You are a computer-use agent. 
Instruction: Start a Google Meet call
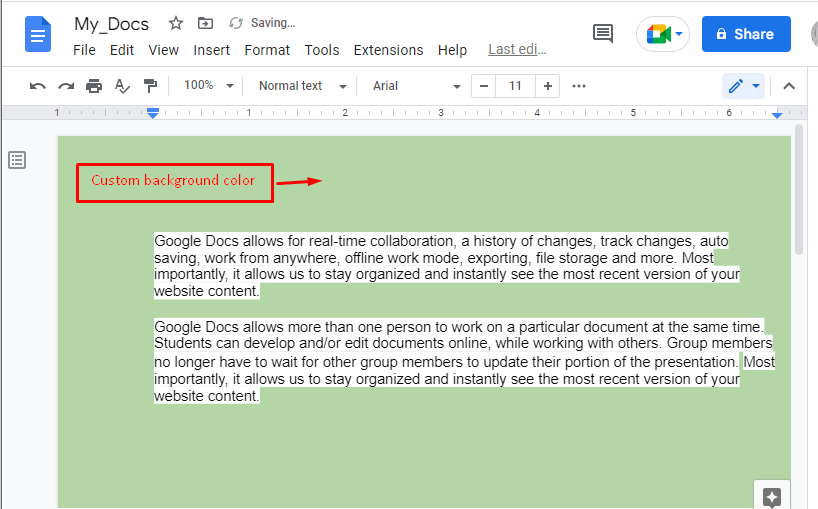[663, 34]
